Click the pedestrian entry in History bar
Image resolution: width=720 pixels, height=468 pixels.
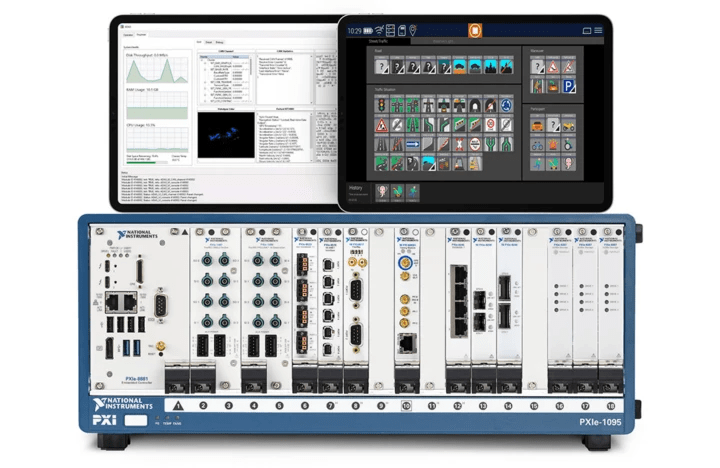pos(413,192)
